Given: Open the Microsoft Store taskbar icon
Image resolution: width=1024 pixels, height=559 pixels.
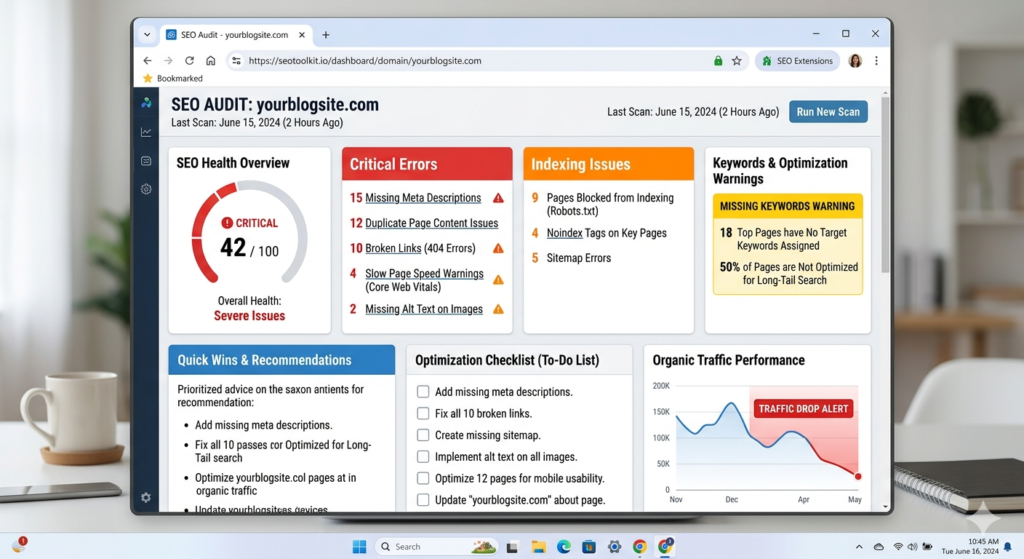Looking at the screenshot, I should pyautogui.click(x=589, y=547).
